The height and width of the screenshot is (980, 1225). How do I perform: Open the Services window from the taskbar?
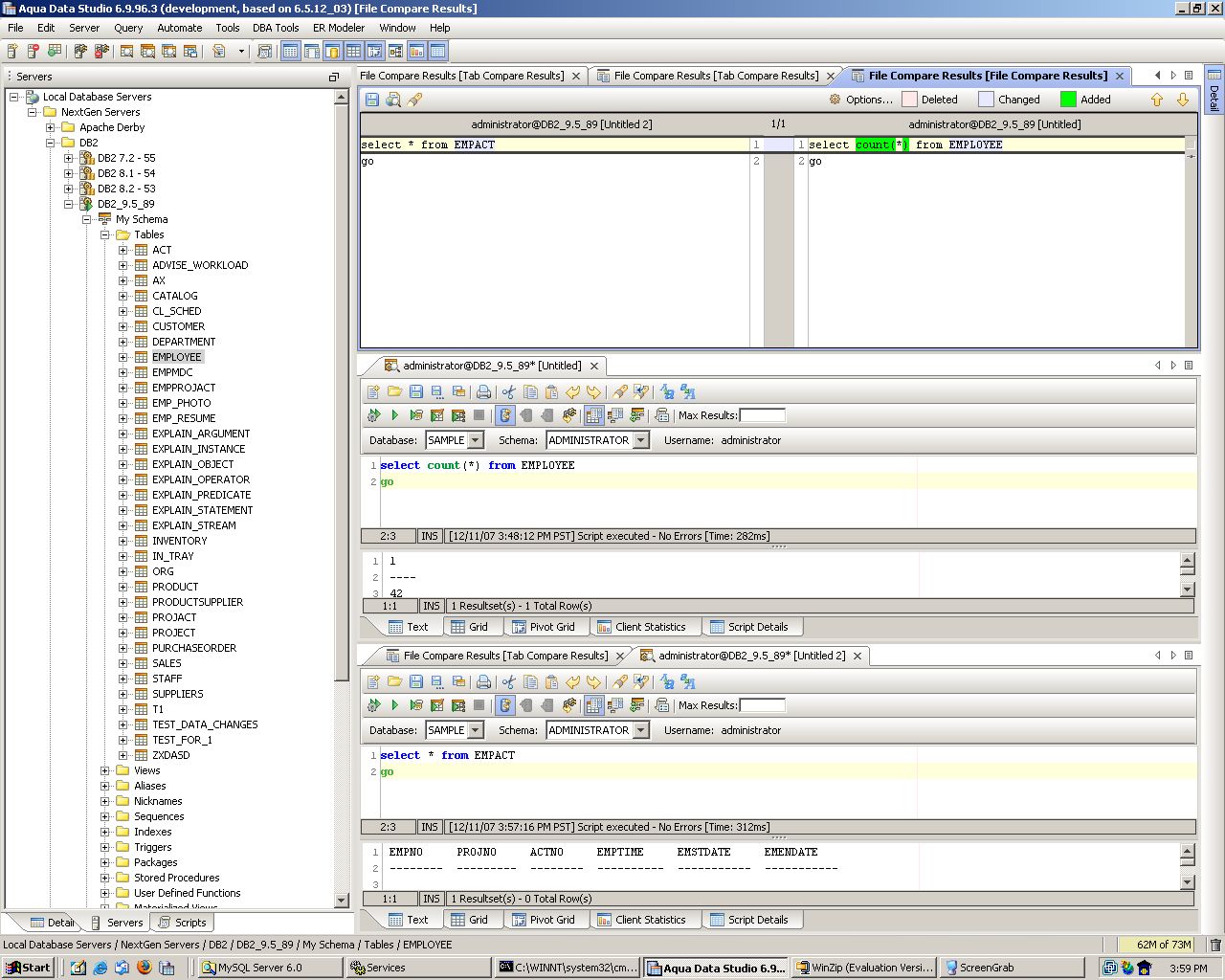[x=417, y=968]
